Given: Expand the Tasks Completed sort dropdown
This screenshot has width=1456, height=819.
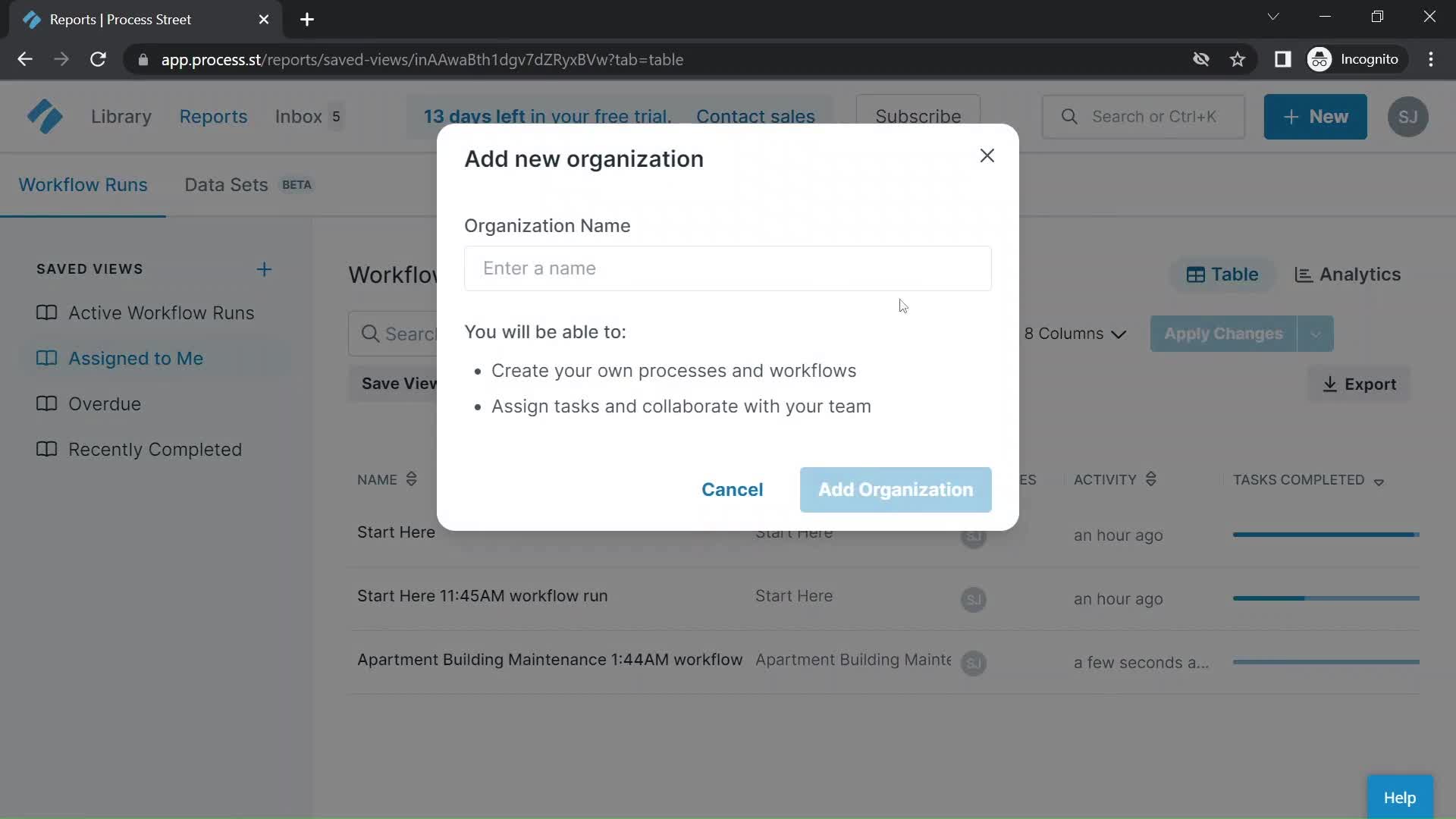Looking at the screenshot, I should point(1380,481).
